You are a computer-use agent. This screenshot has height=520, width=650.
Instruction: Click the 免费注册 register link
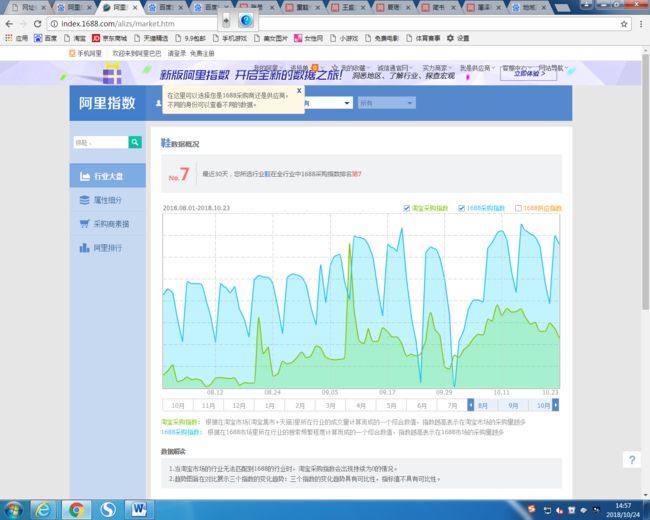click(202, 53)
